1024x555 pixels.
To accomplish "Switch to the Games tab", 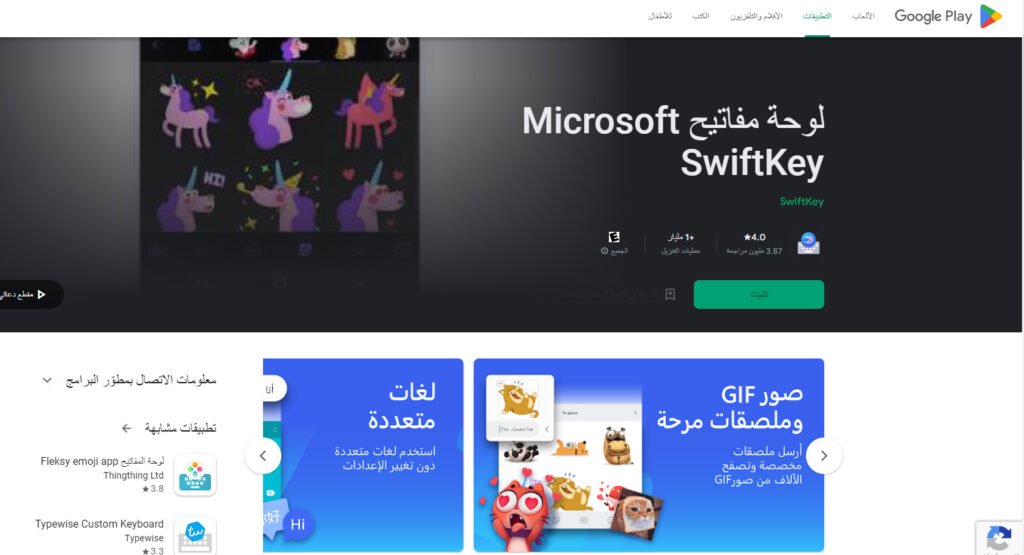I will tap(863, 16).
